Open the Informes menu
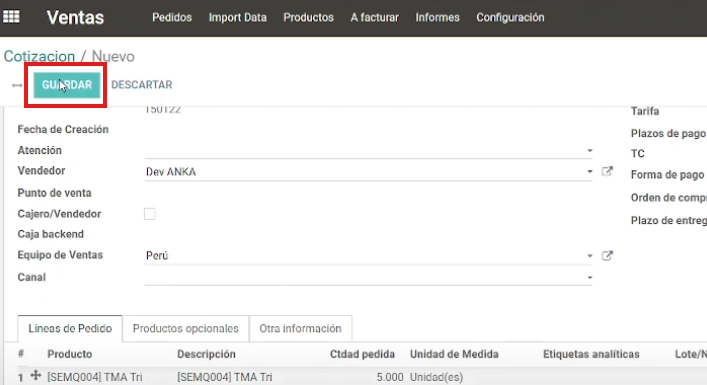 coord(437,18)
